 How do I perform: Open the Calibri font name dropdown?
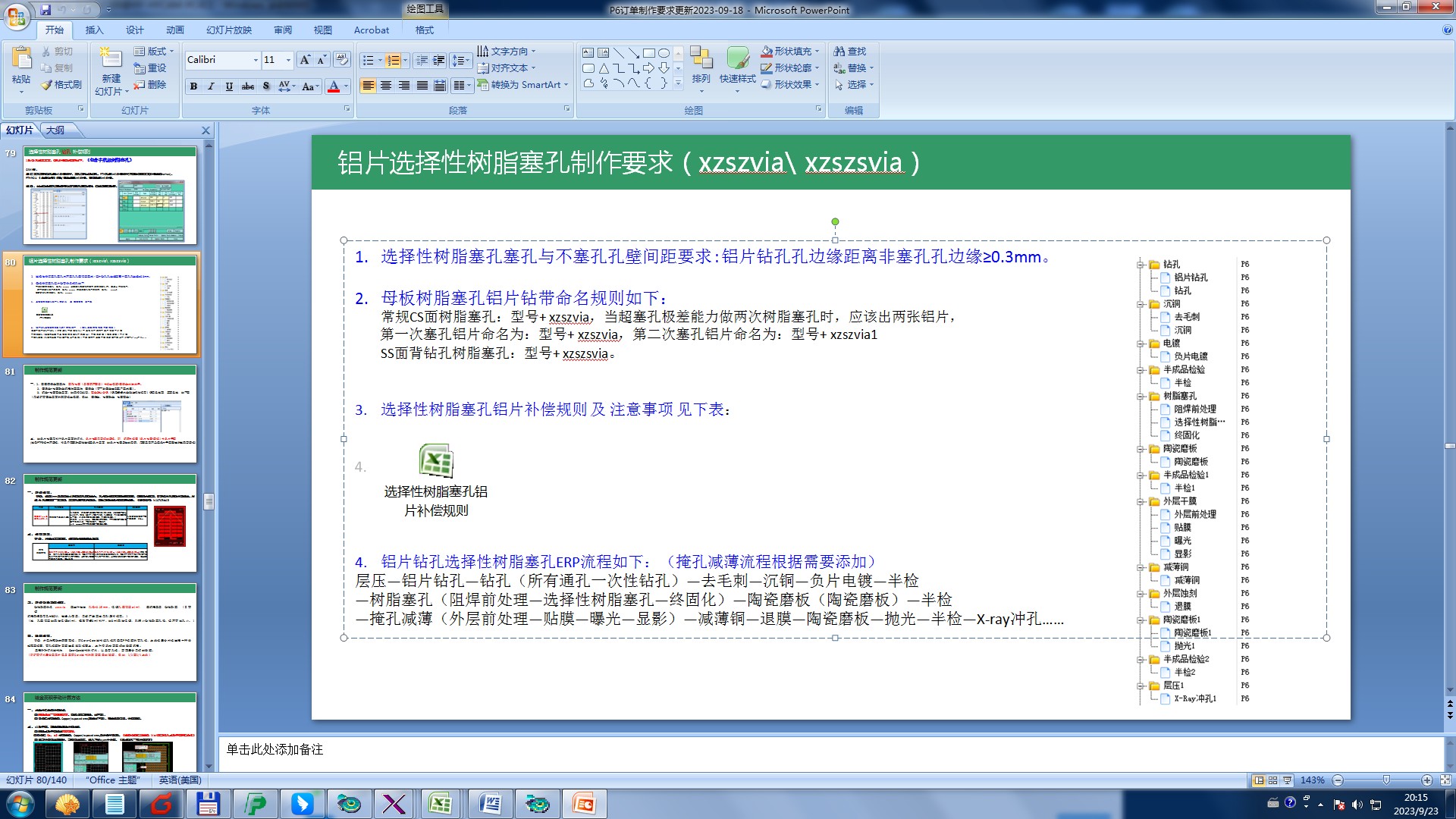[256, 60]
